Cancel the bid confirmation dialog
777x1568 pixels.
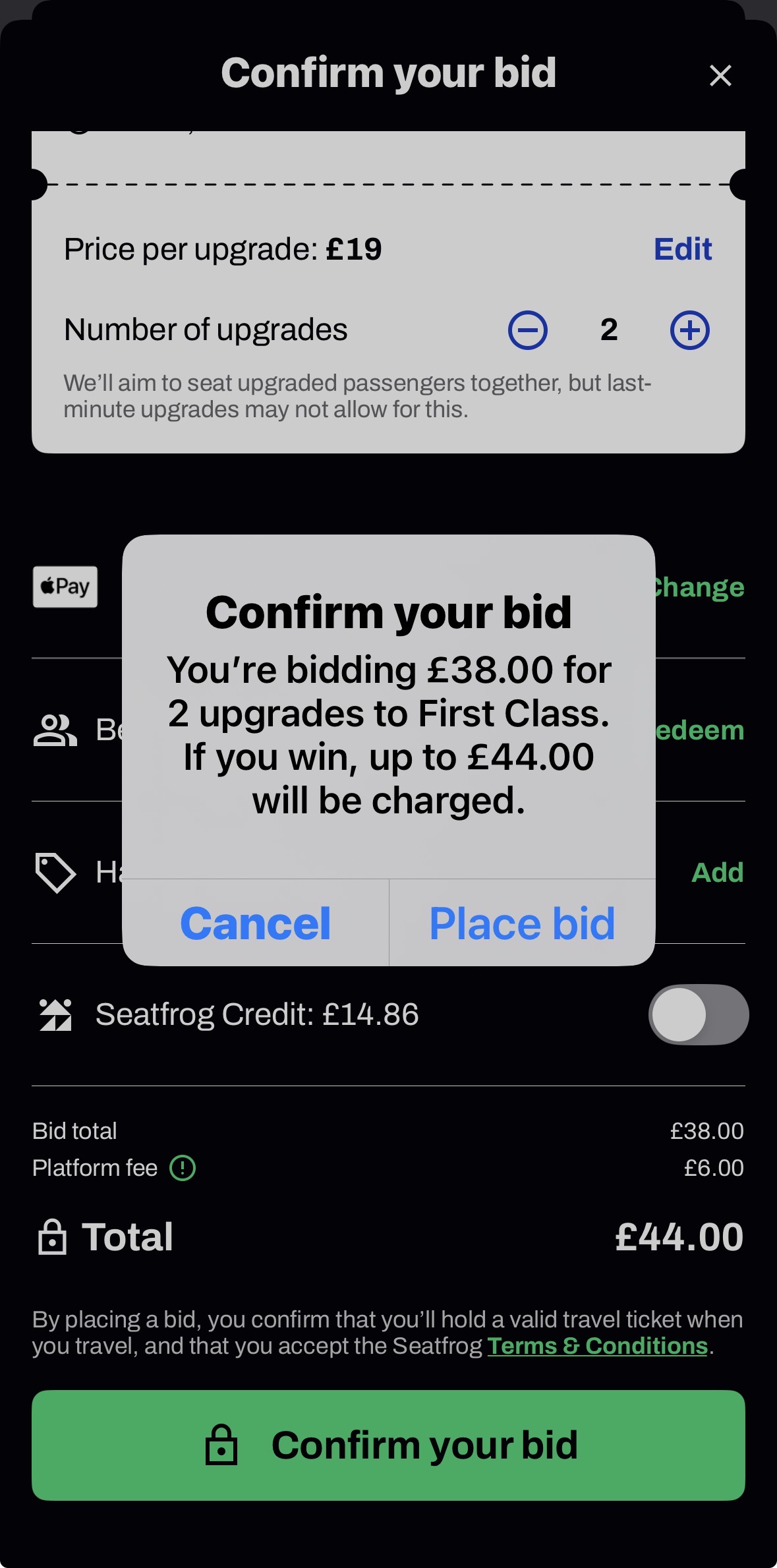coord(256,923)
